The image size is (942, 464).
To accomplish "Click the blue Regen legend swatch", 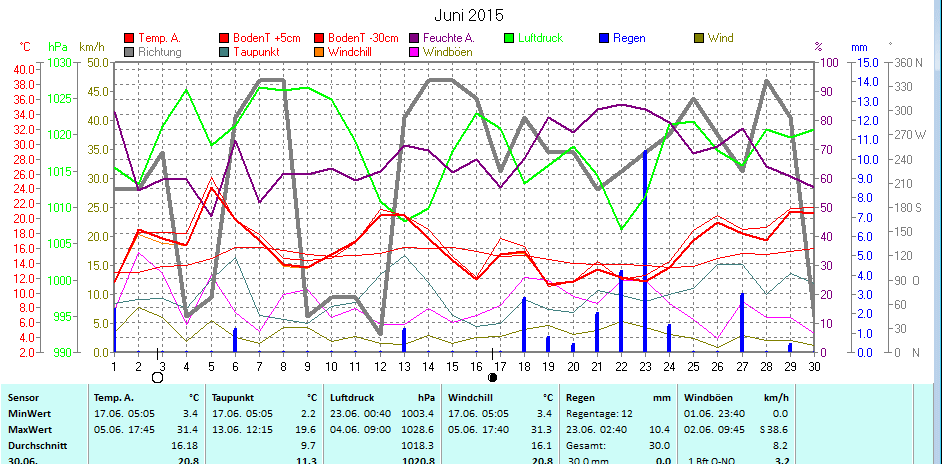I will (604, 38).
